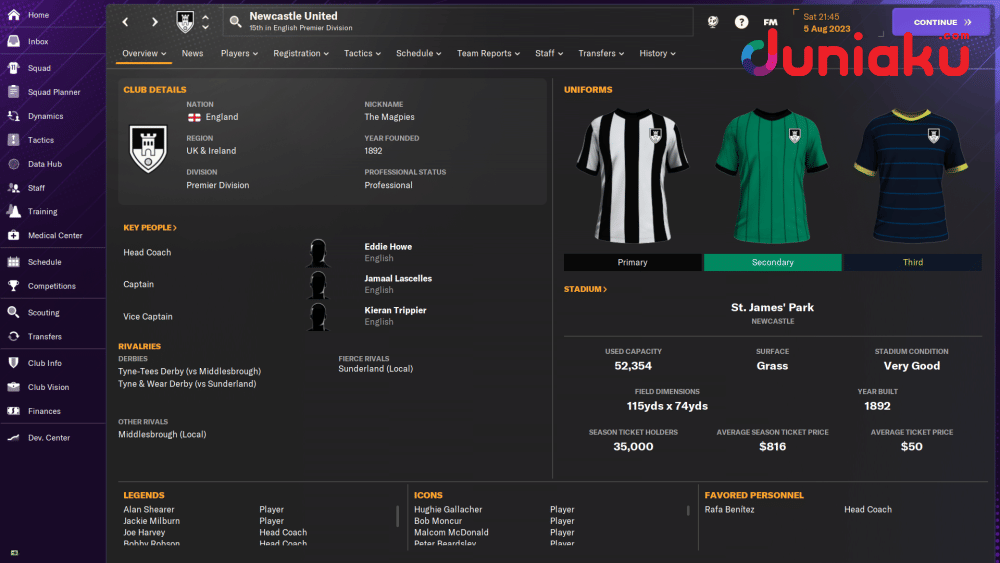Select the Primary uniform tab

[x=633, y=262]
